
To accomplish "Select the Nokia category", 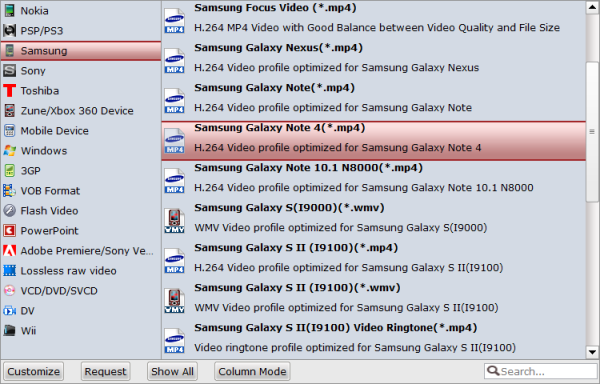I will pos(81,11).
